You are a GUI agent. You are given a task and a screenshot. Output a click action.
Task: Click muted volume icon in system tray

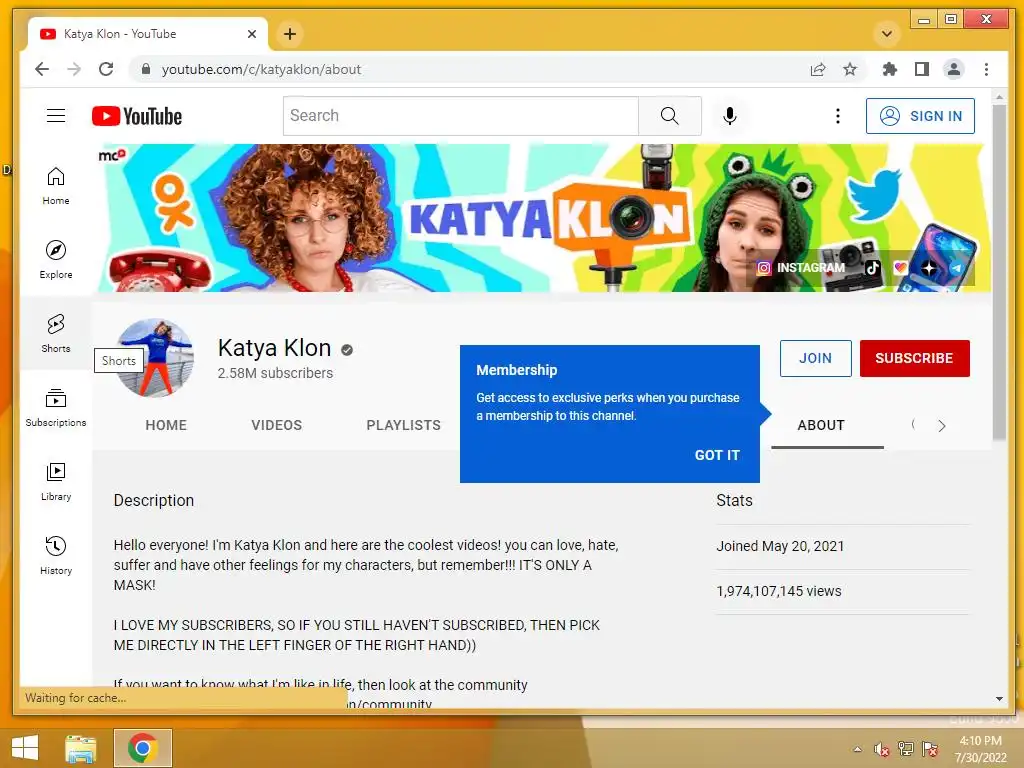[881, 749]
